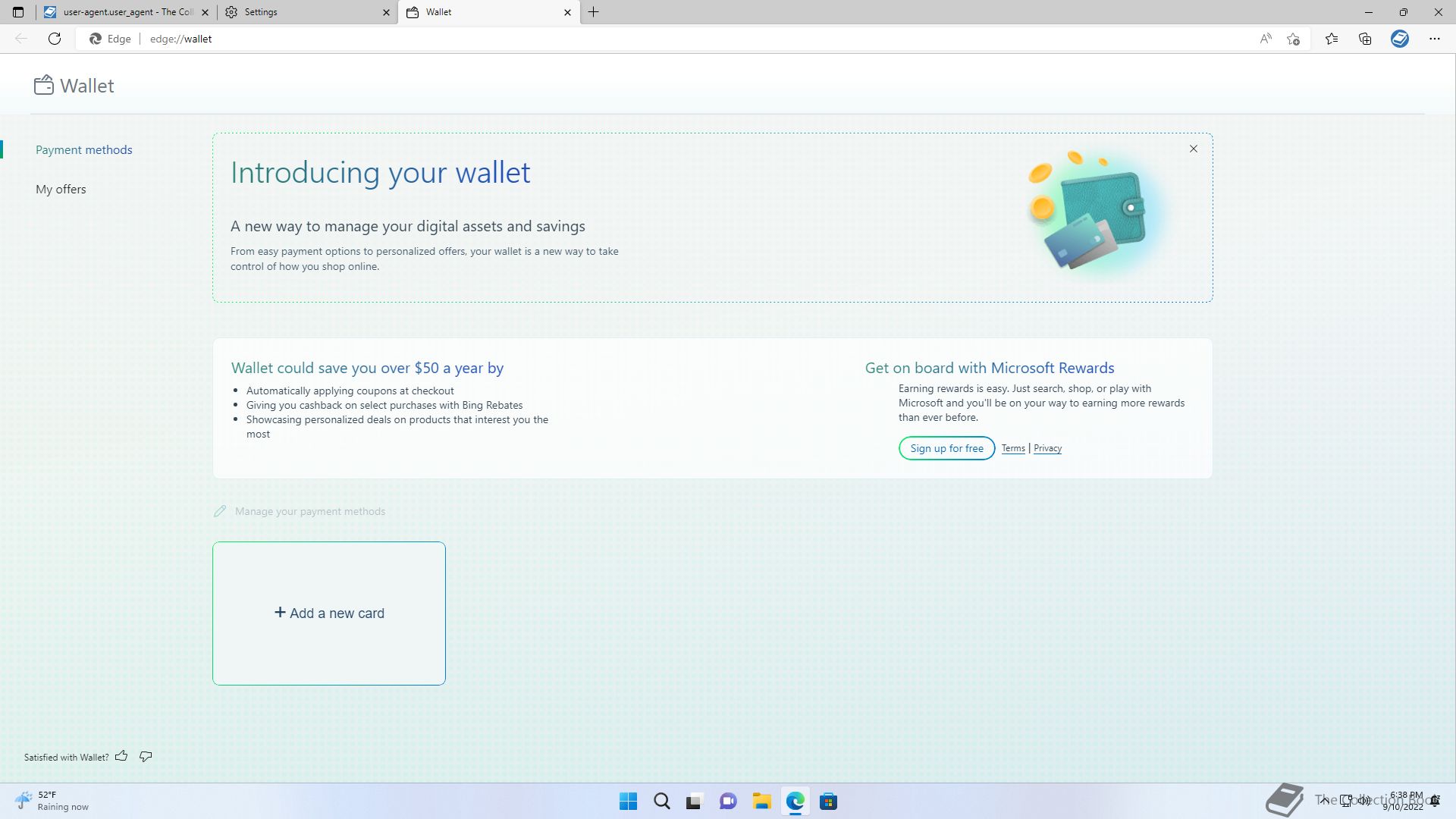Open File Explorer from taskbar
Screen dimensions: 1456x819
click(761, 801)
